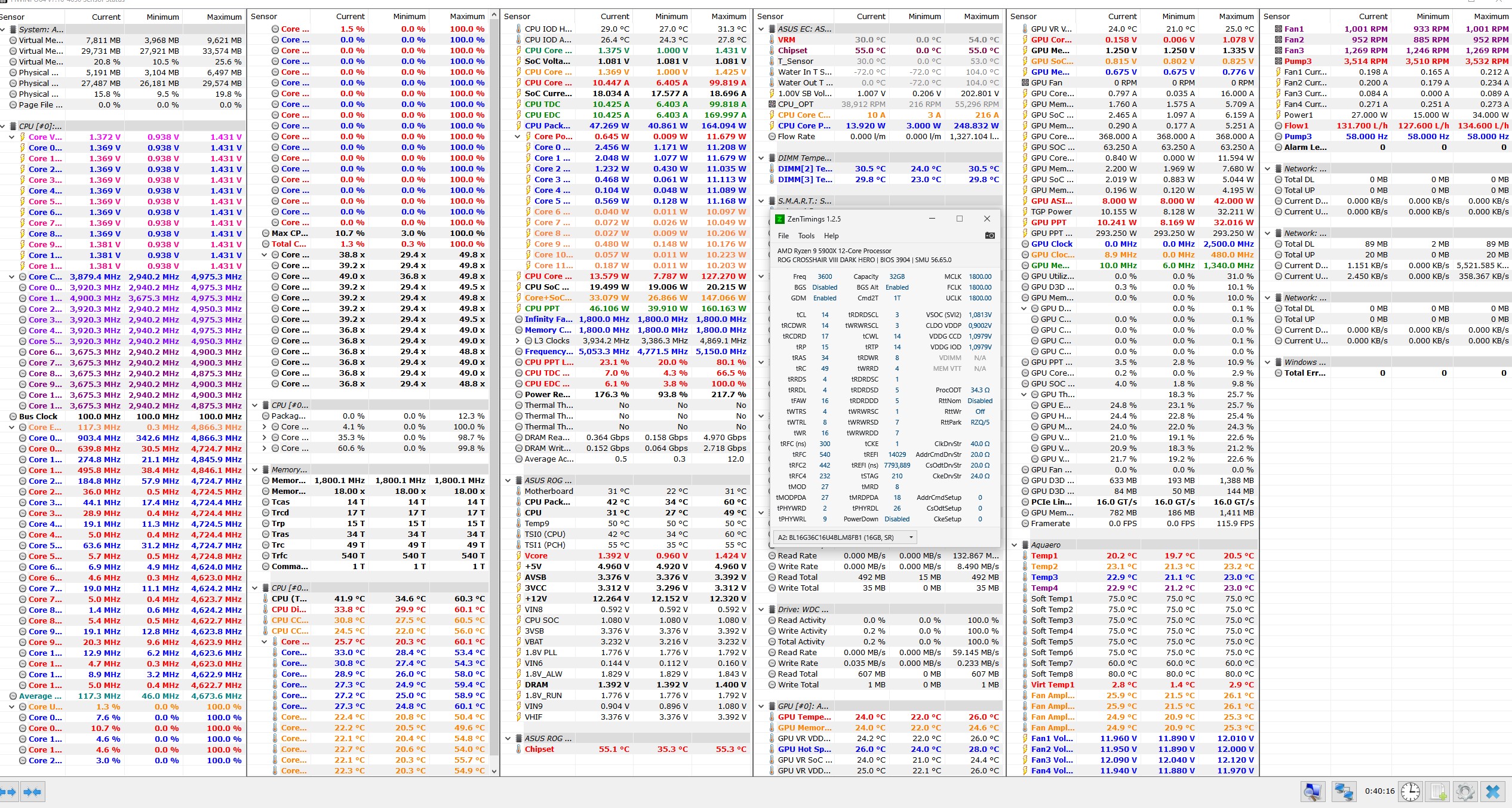Screen dimensions: 1512x808
Task: Select the GPU Clock sensor row
Action: [1052, 244]
